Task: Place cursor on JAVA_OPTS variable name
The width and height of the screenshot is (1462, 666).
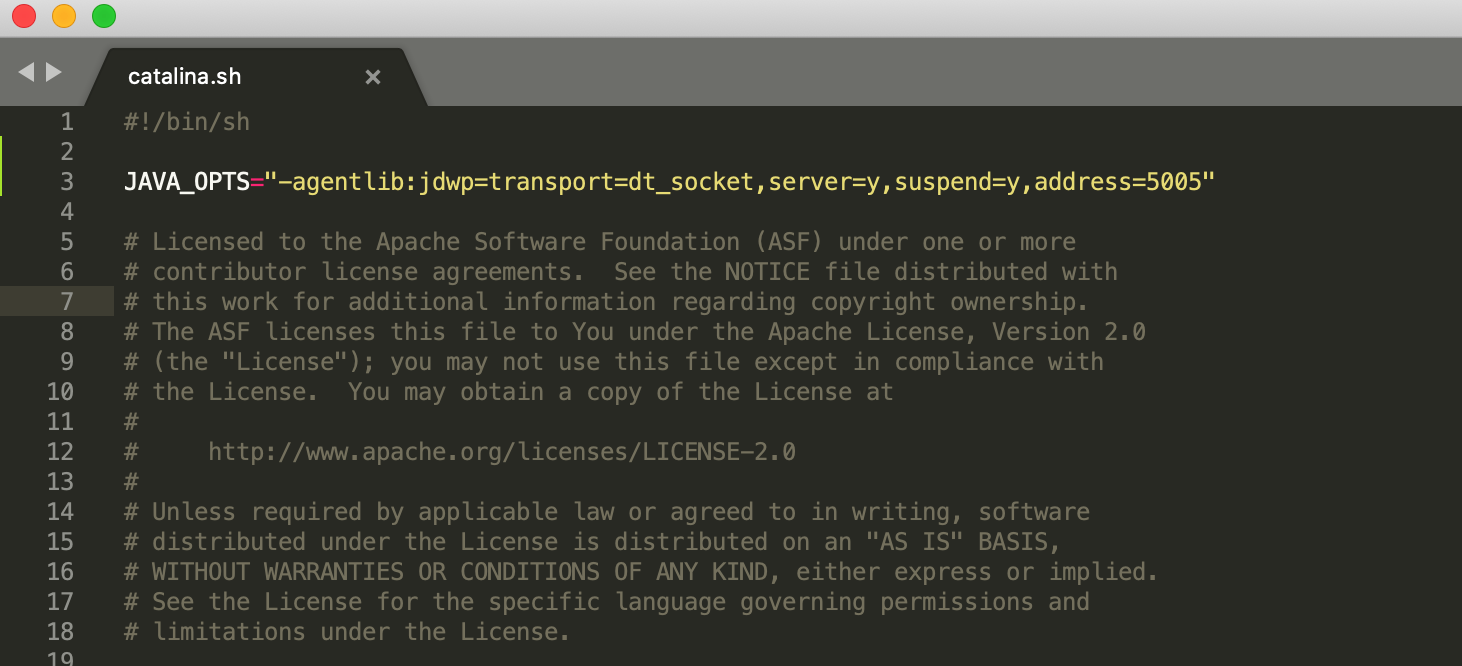Action: 187,182
